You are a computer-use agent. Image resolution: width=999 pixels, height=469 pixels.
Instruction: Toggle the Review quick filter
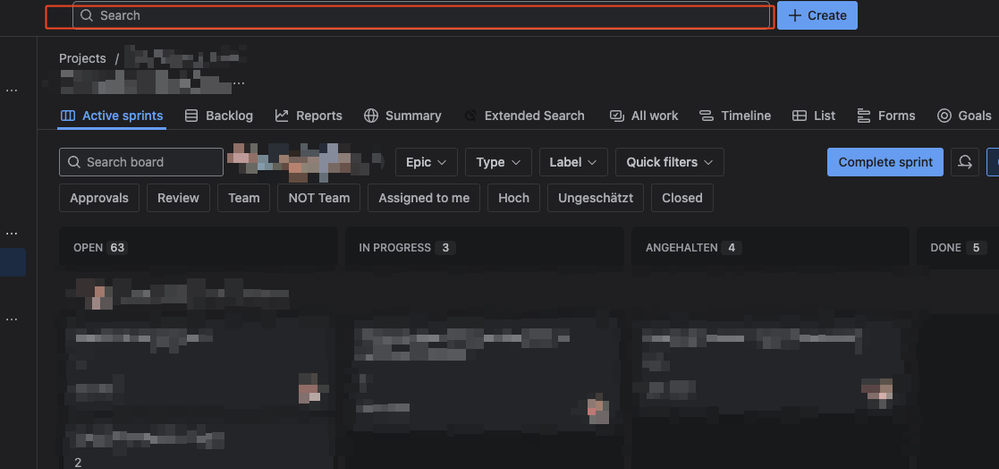(178, 198)
